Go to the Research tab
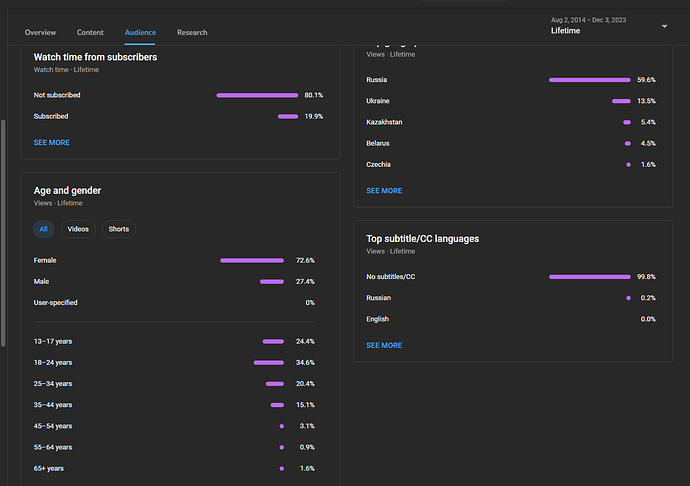 tap(192, 33)
